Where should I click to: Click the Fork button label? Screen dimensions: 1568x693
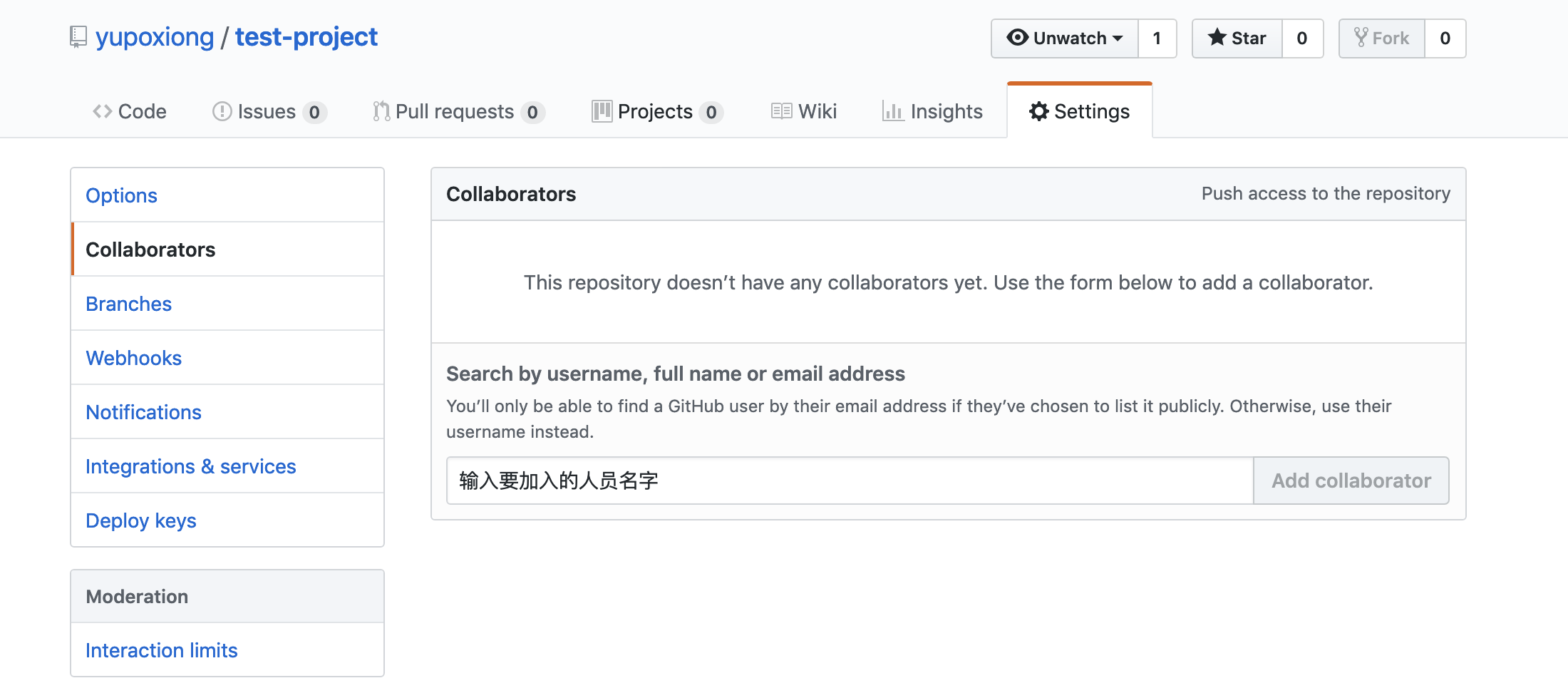coord(1391,38)
